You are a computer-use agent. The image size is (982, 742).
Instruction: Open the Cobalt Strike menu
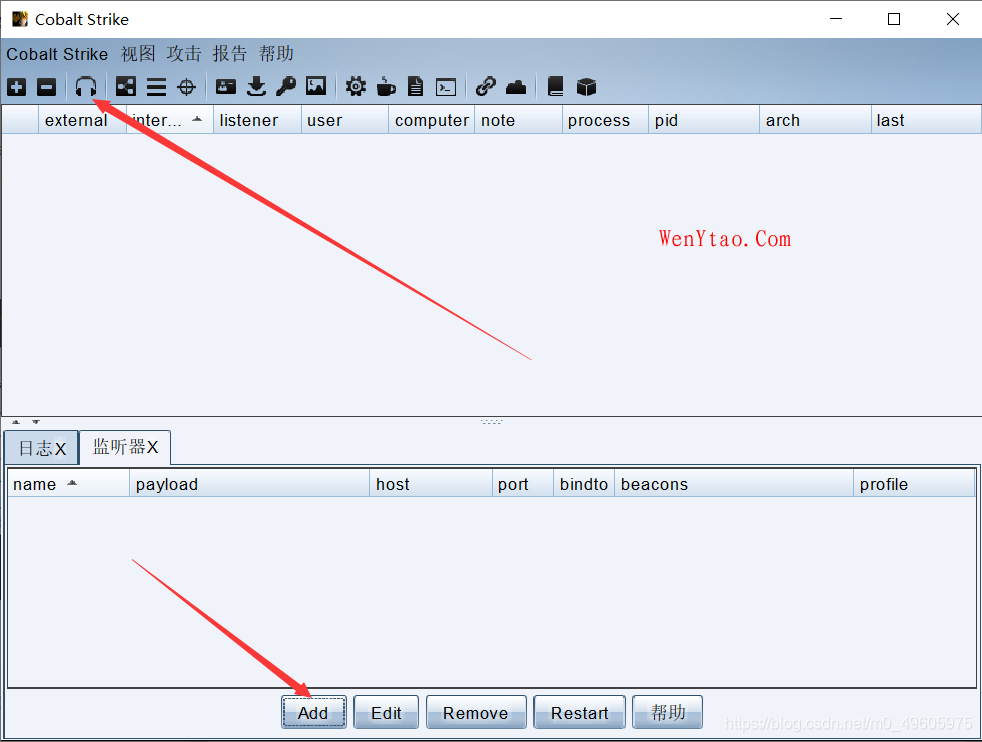tap(57, 54)
